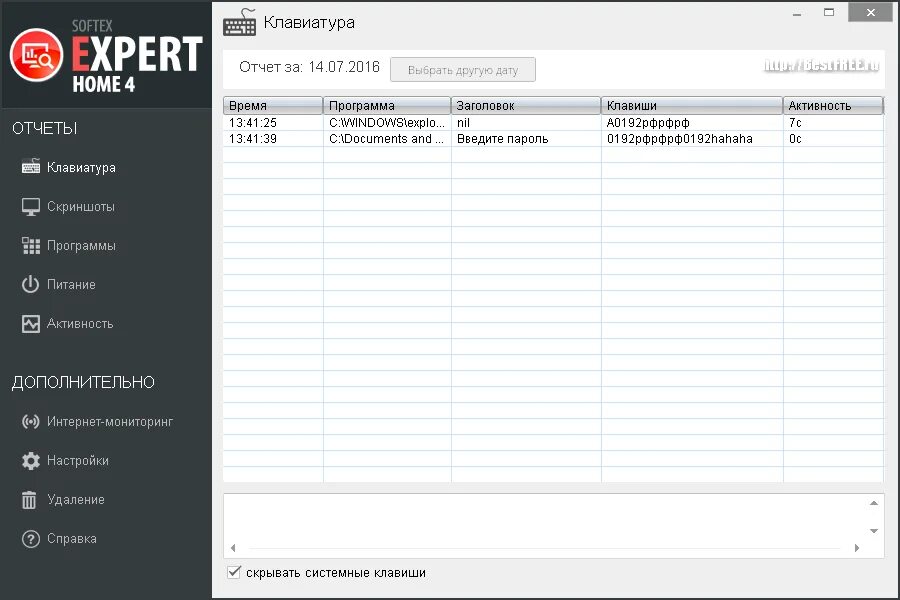The height and width of the screenshot is (600, 900).
Task: Click the power icon beside Питание
Action: (30, 284)
